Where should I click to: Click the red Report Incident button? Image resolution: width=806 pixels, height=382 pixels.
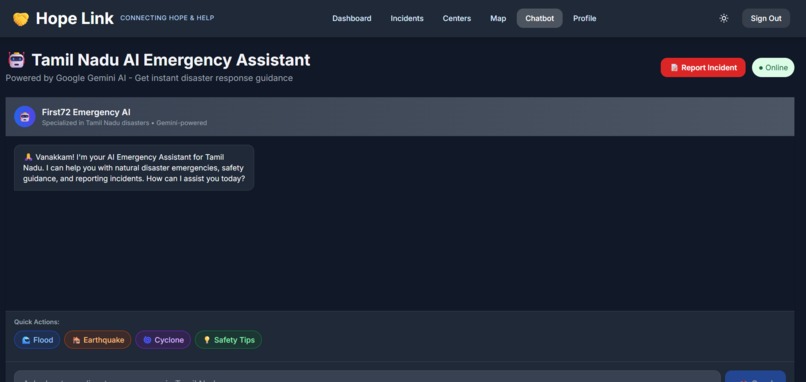point(703,67)
